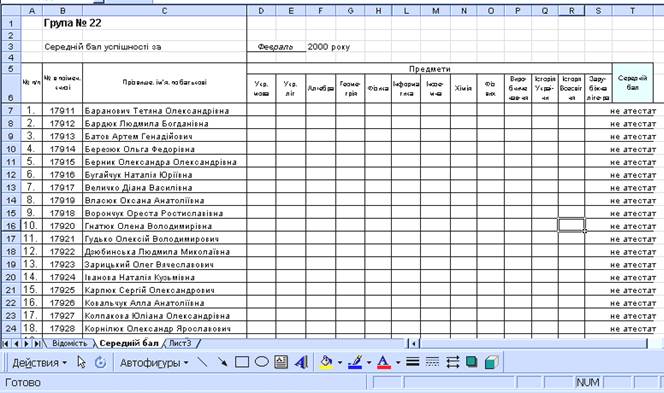Click the 'Хімія' subject header cell
664x393 pixels.
click(x=463, y=89)
